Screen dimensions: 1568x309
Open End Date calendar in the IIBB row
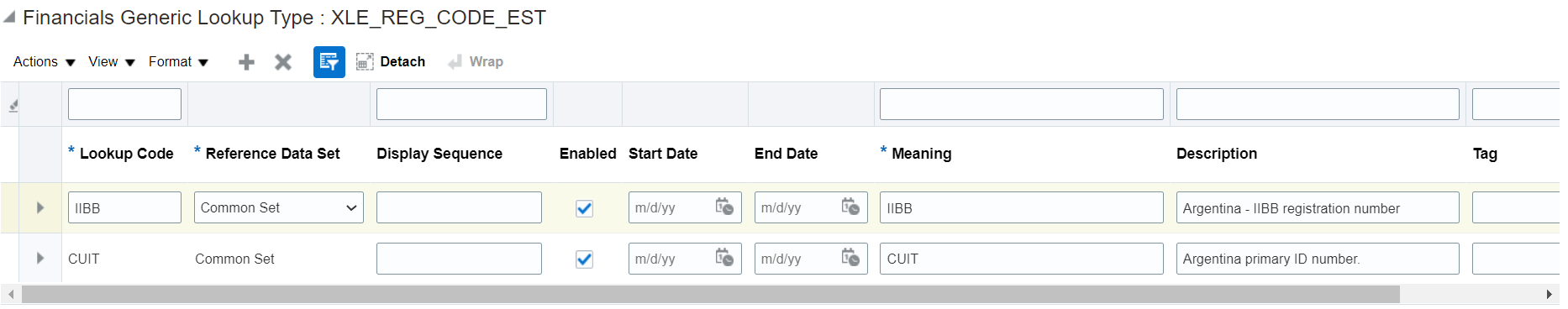coord(850,207)
